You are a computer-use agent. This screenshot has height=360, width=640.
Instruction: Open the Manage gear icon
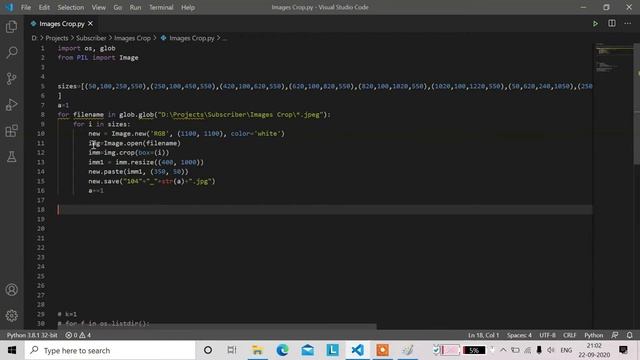[11, 316]
